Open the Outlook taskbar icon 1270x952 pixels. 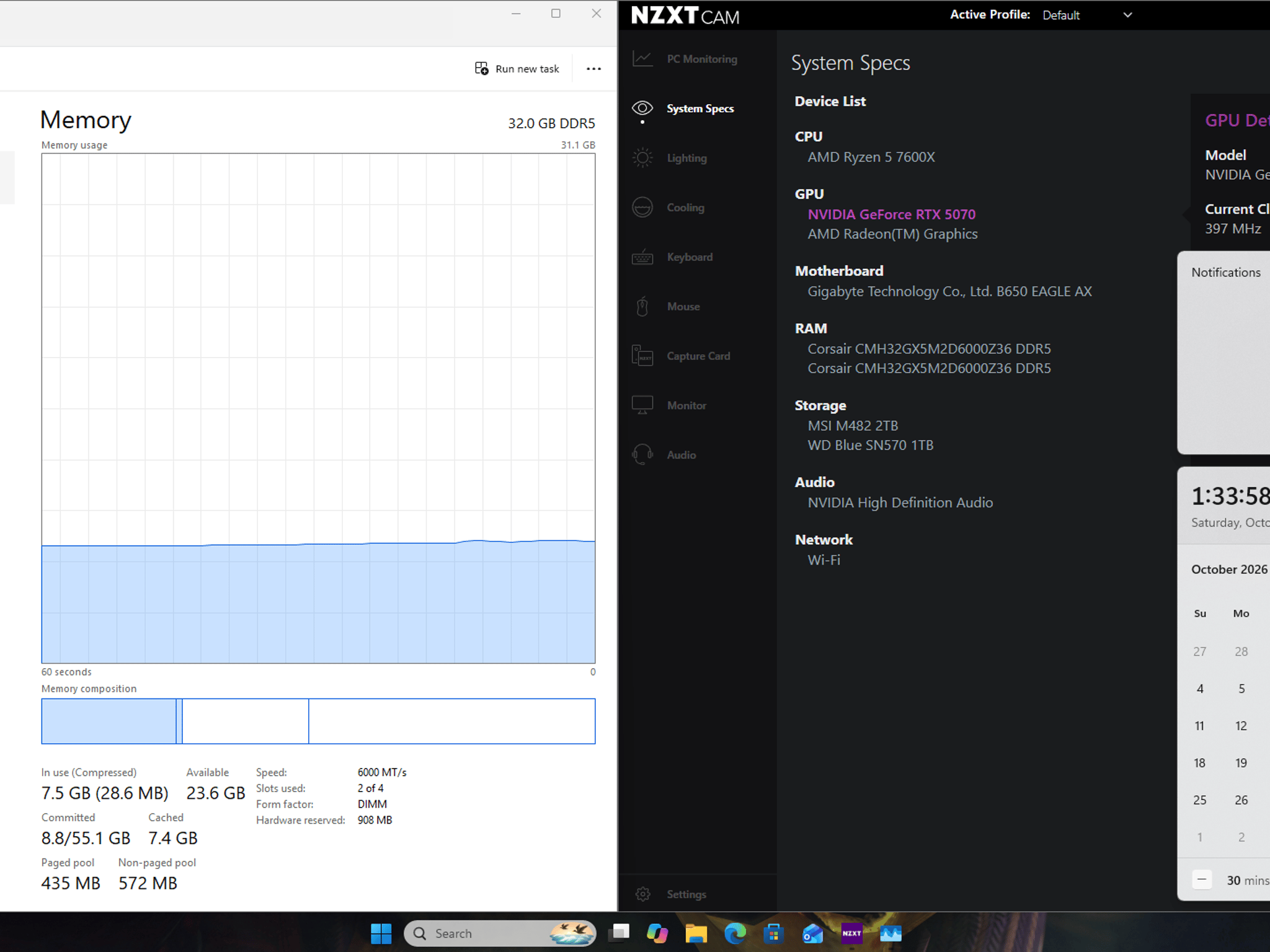click(x=812, y=933)
